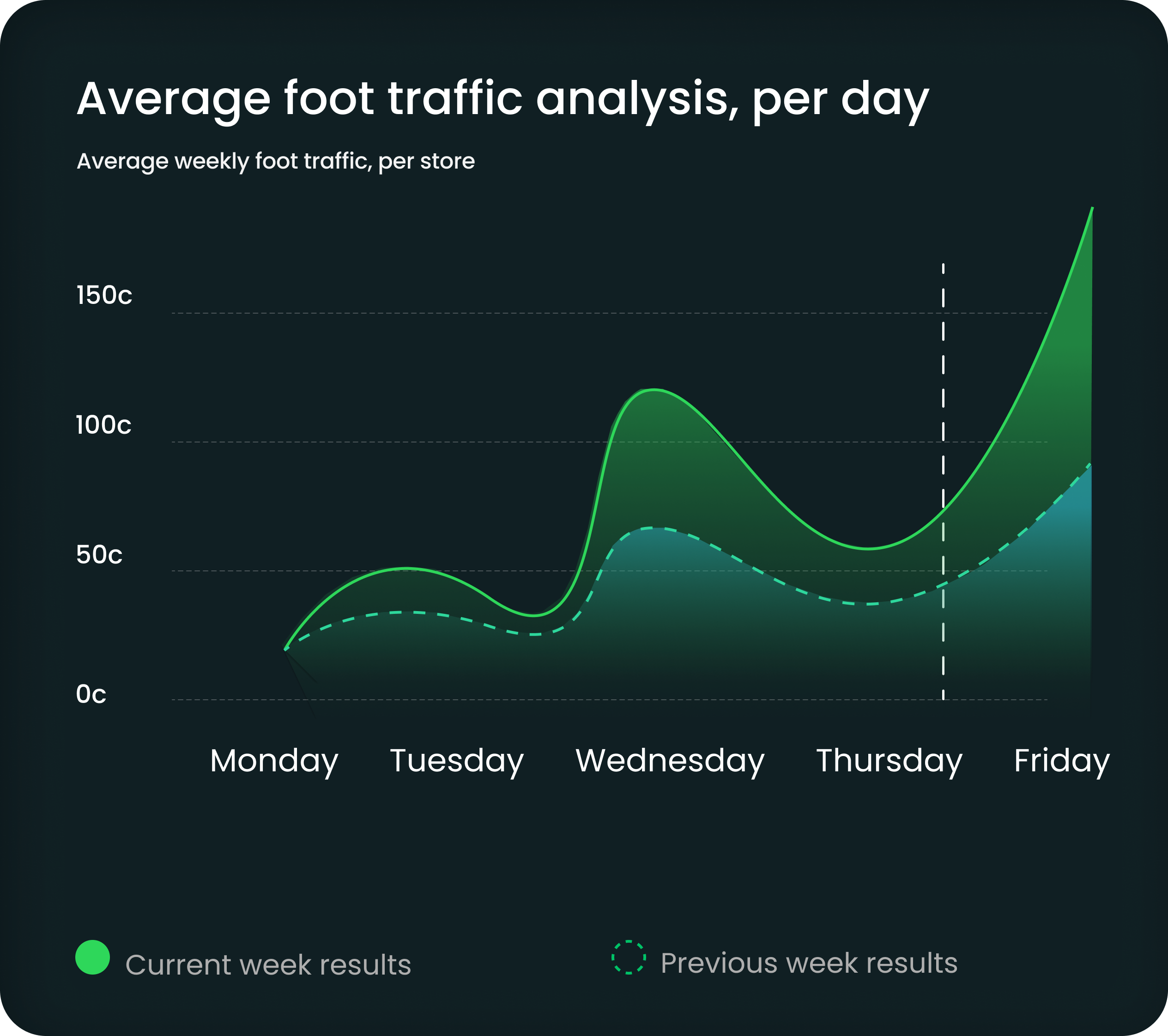The width and height of the screenshot is (1168, 1036).
Task: Click the Tuesday axis label
Action: coord(457,761)
